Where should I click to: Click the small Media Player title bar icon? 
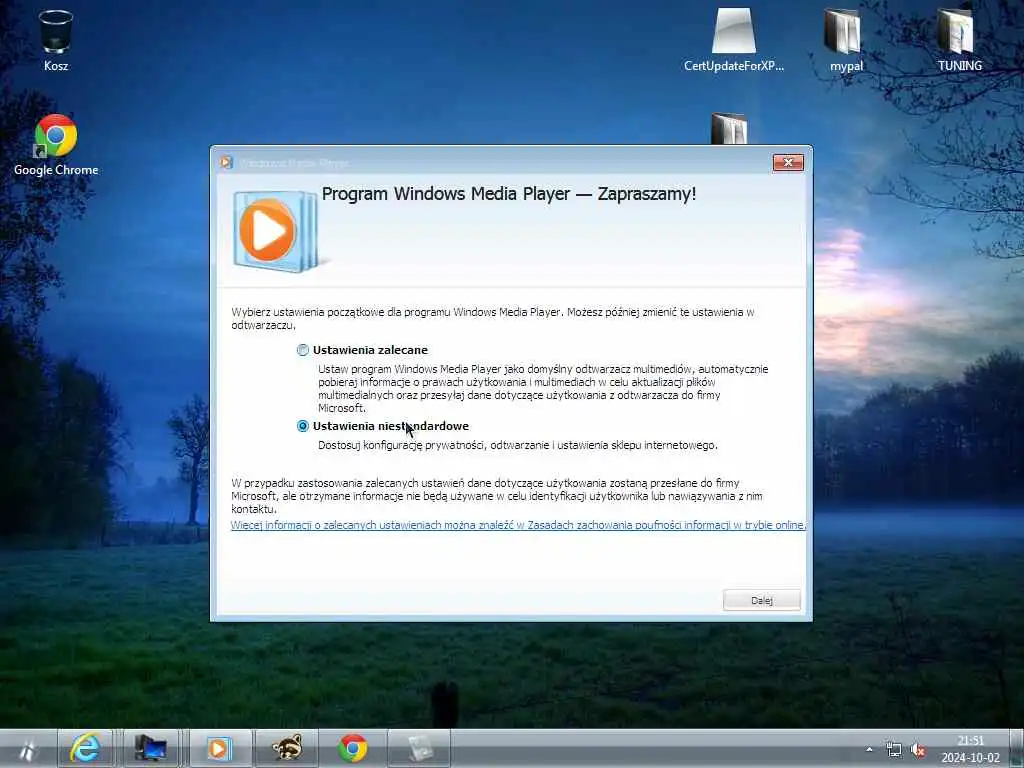tap(226, 162)
